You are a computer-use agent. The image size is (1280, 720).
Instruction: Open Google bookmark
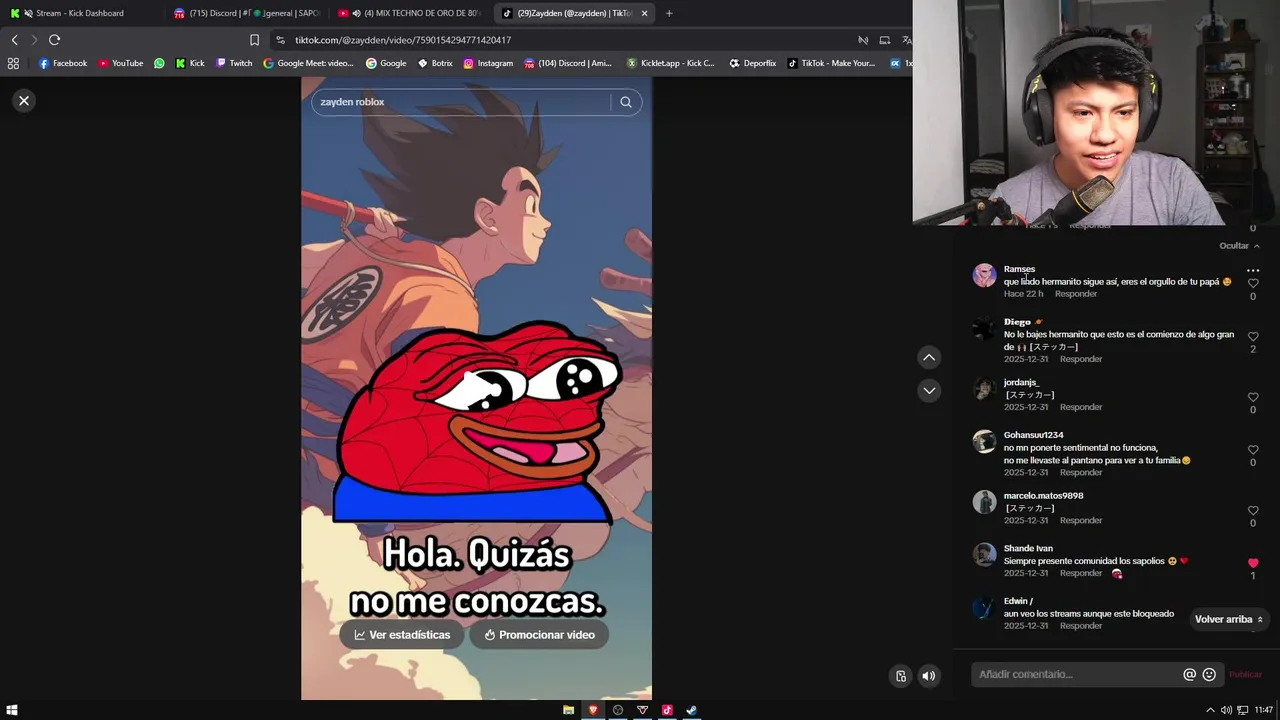[386, 63]
